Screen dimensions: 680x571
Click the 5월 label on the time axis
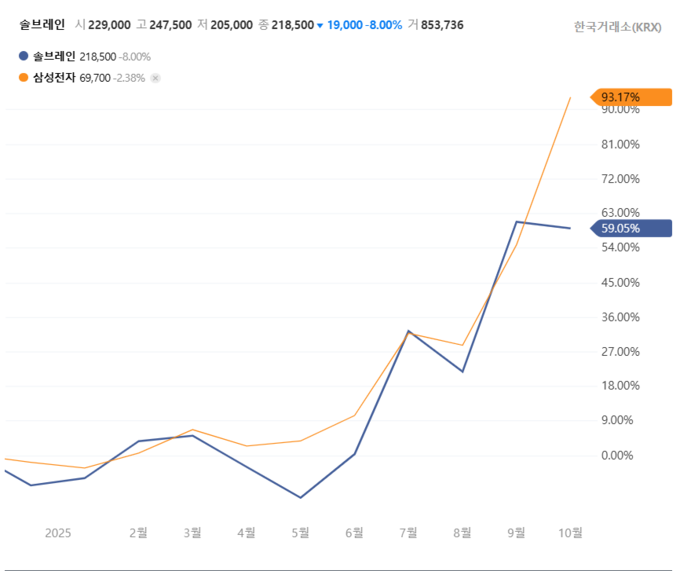pyautogui.click(x=300, y=533)
